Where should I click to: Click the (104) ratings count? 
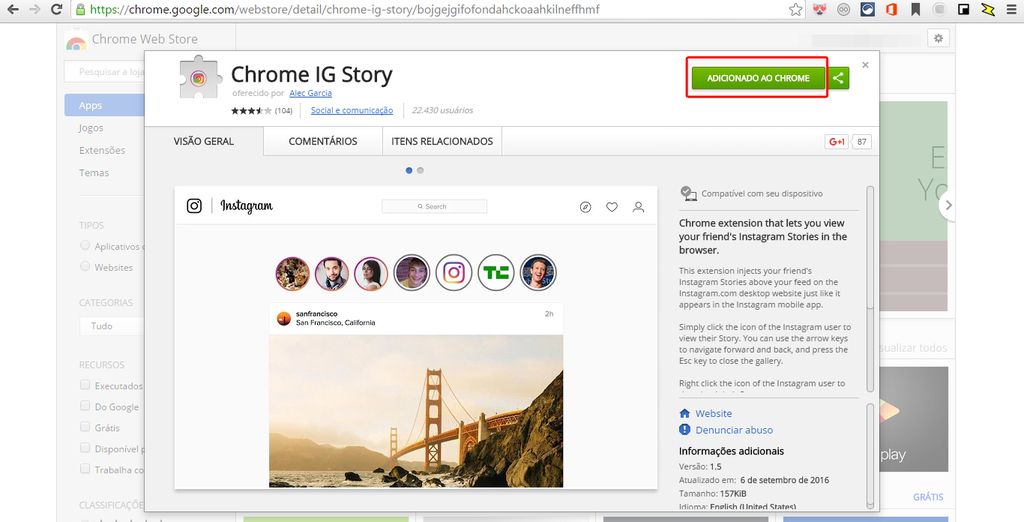283,111
